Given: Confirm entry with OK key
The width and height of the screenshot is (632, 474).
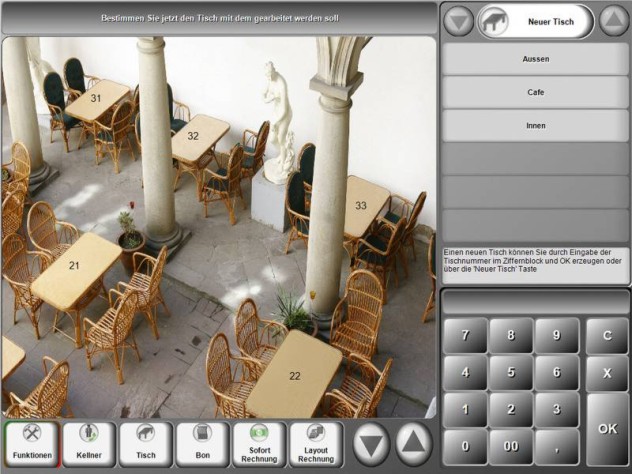Looking at the screenshot, I should click(607, 429).
